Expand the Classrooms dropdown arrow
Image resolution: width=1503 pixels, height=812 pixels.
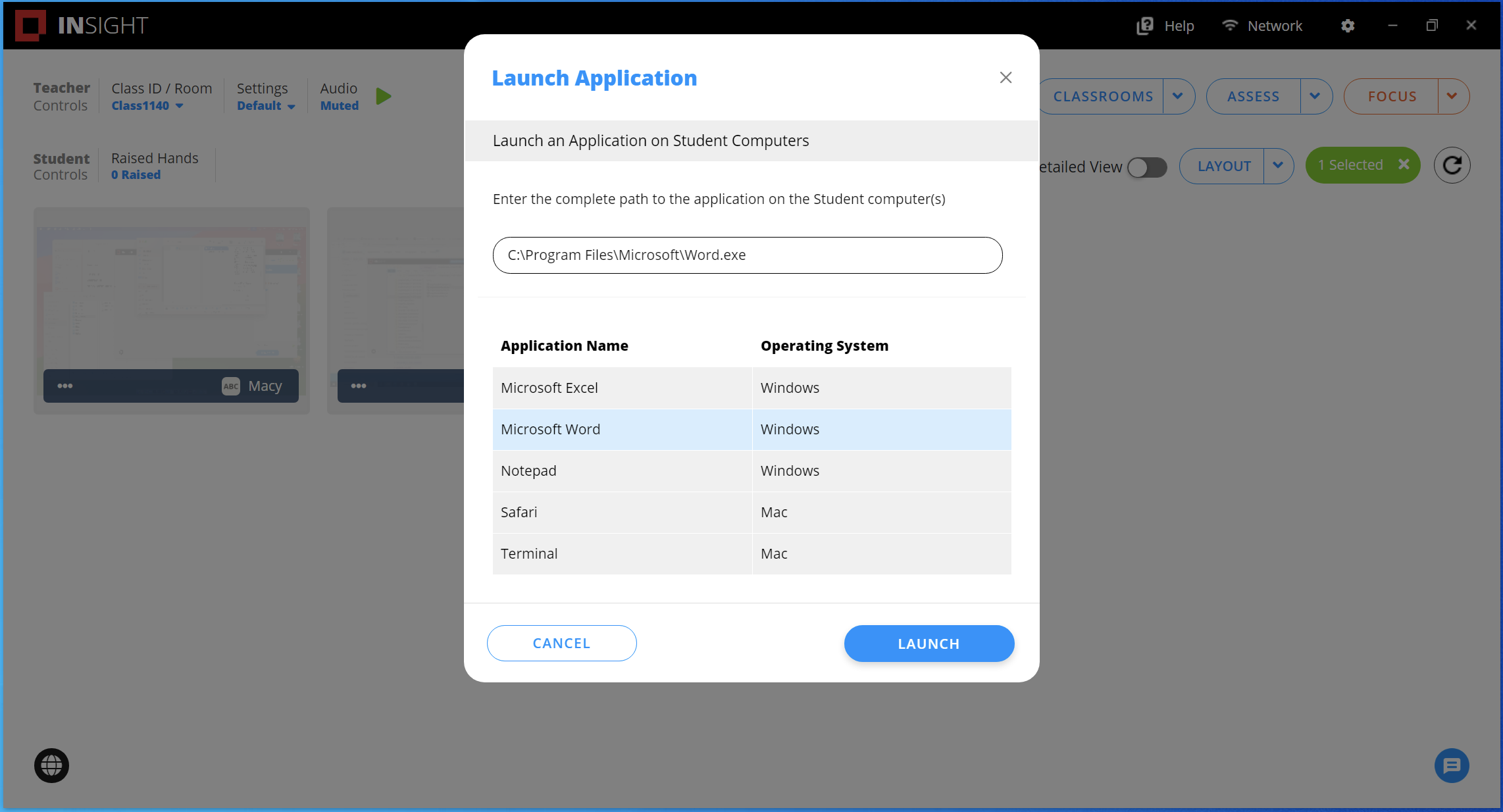(1179, 96)
